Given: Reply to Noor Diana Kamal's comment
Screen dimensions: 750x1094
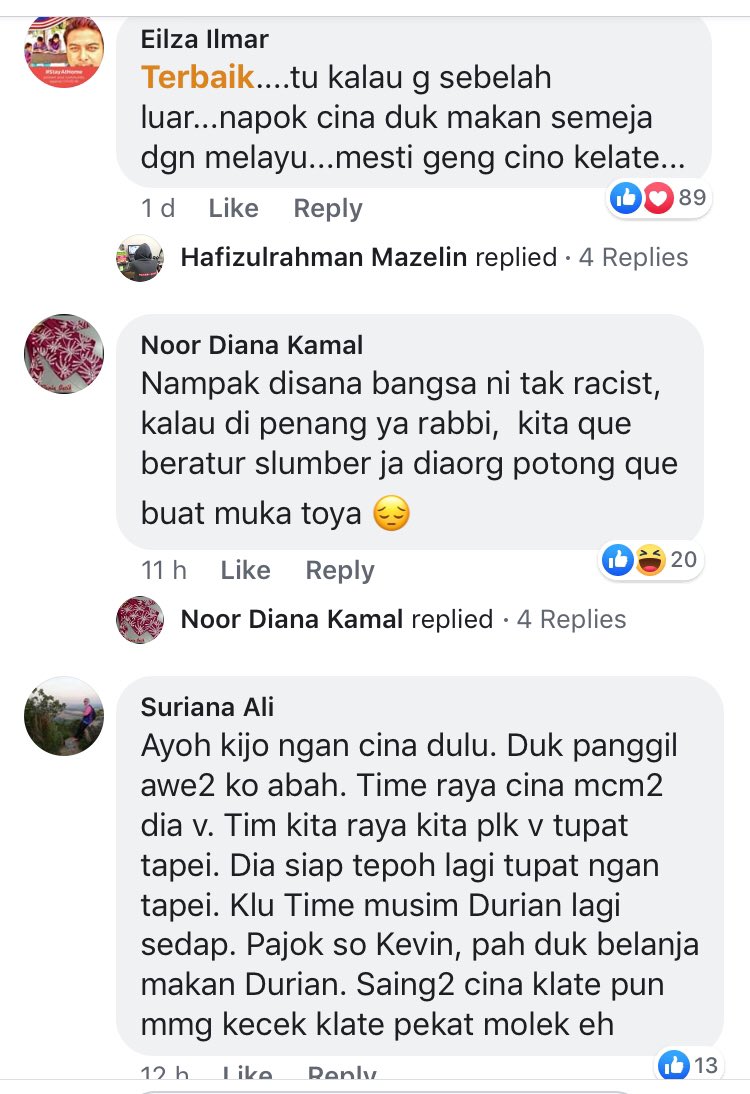Looking at the screenshot, I should (x=340, y=570).
